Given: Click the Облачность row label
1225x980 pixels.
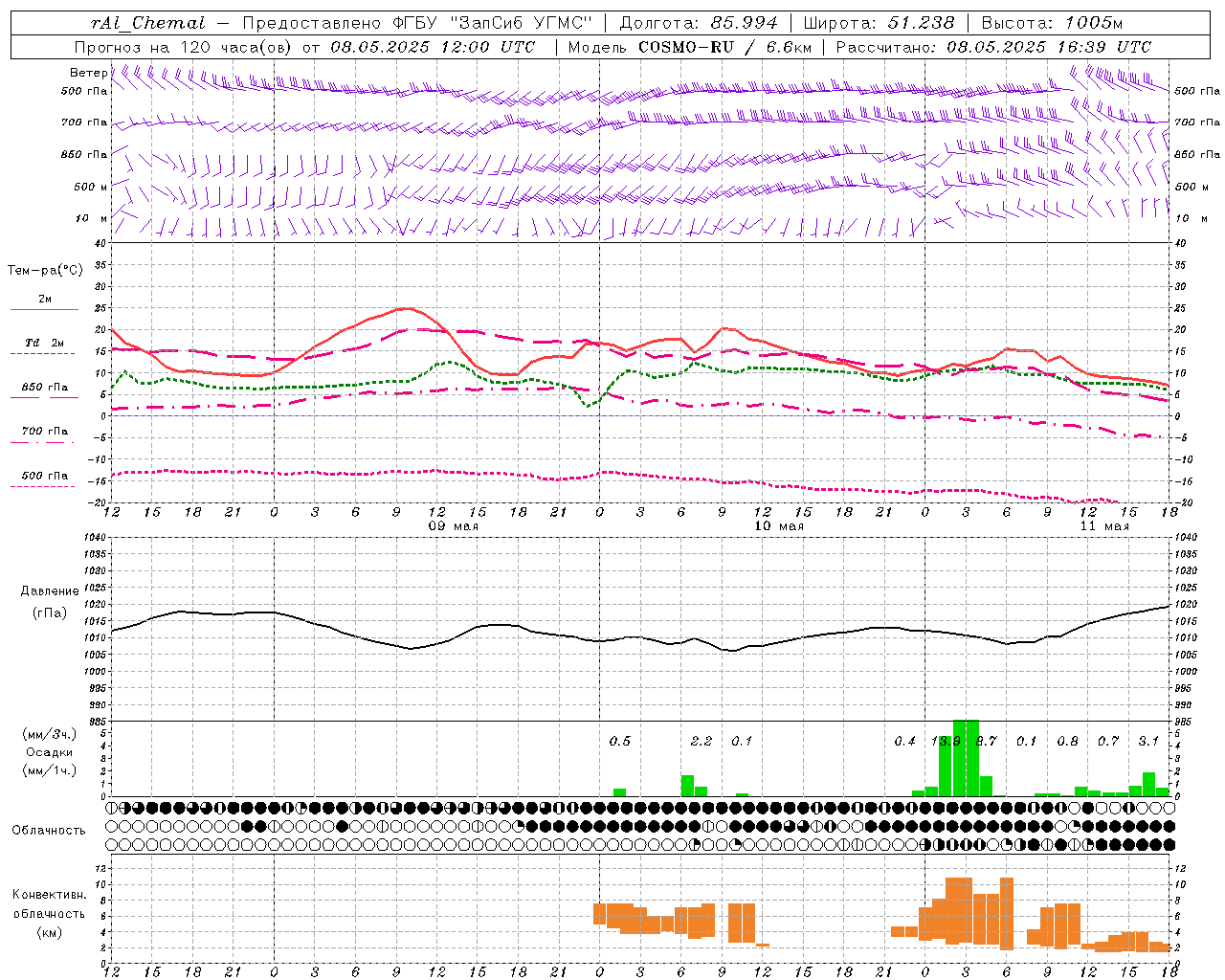Looking at the screenshot, I should point(49,831).
